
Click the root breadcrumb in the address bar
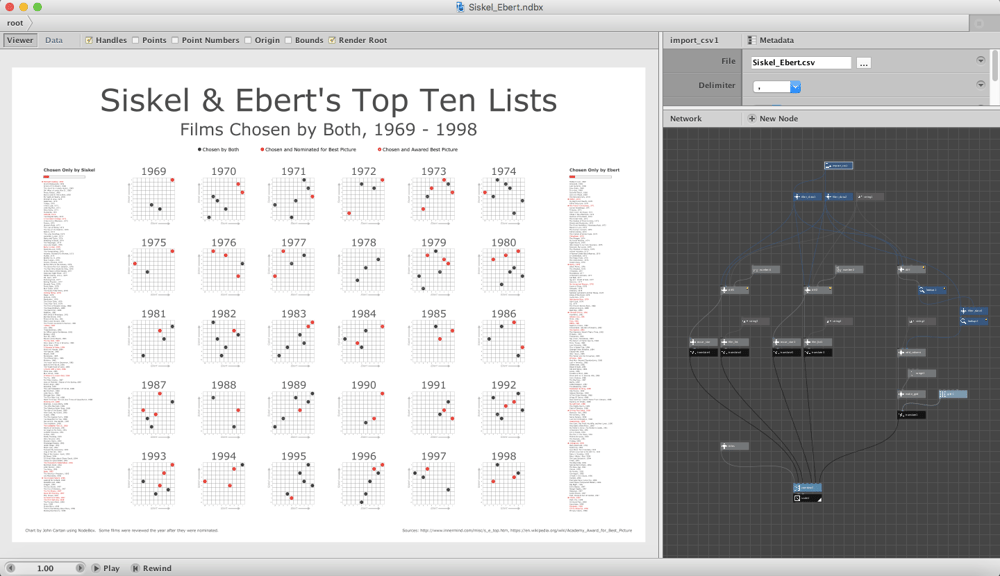pos(15,23)
